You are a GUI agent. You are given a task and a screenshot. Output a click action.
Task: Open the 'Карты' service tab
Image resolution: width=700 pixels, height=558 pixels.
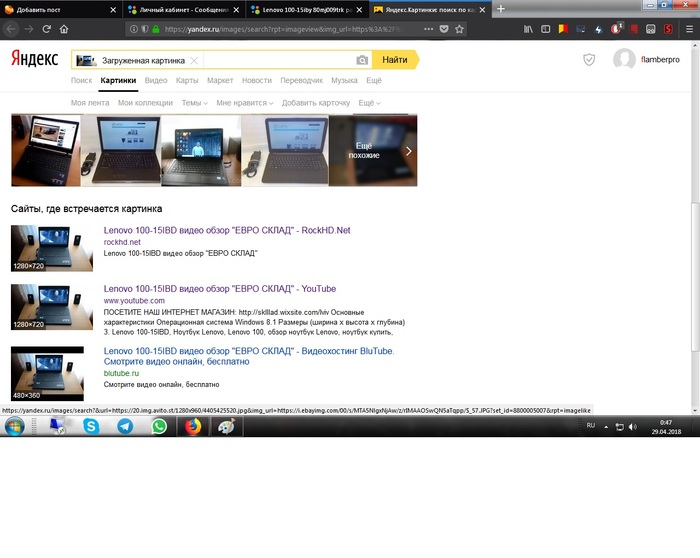pos(187,80)
